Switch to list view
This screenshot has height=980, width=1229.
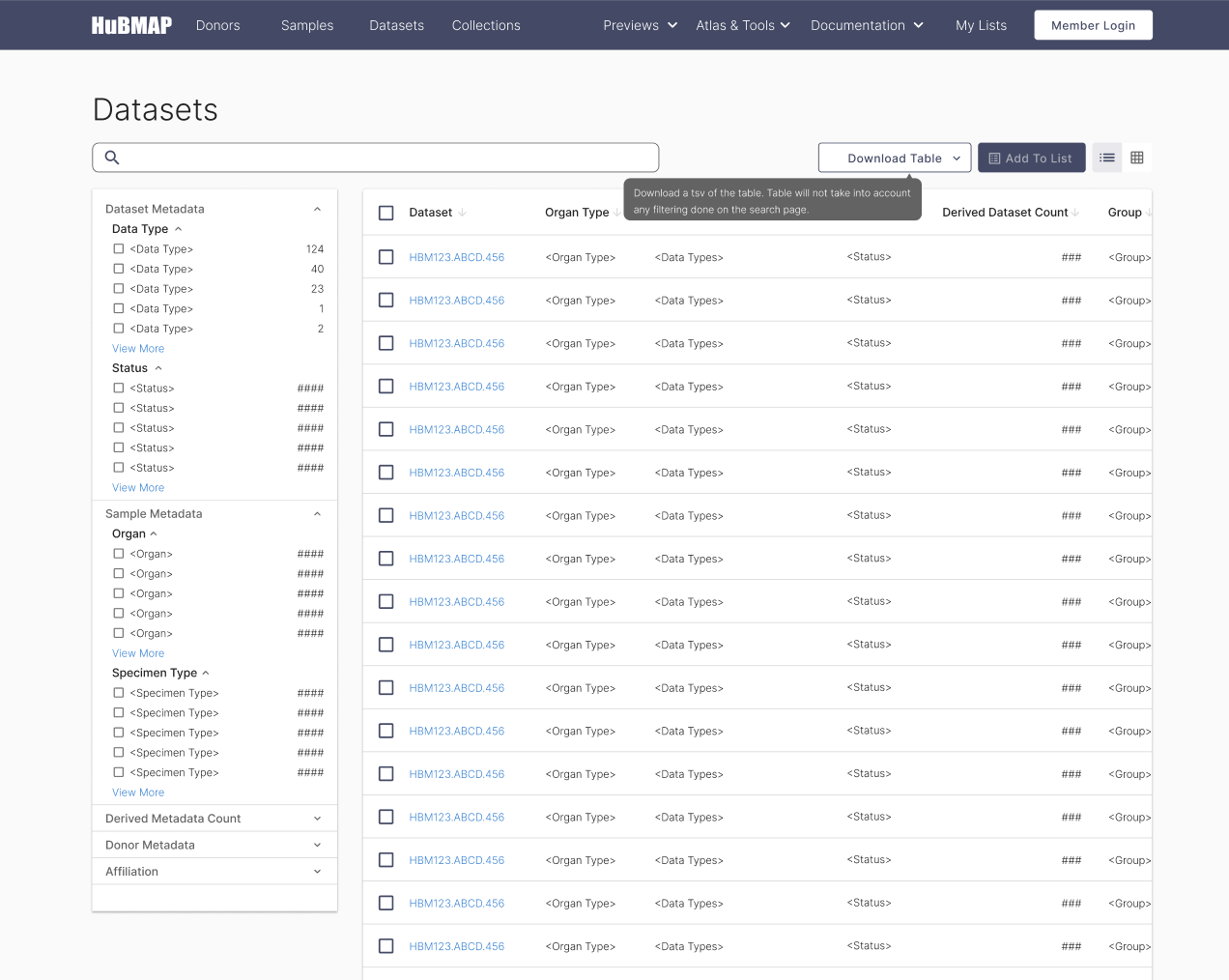pyautogui.click(x=1106, y=157)
